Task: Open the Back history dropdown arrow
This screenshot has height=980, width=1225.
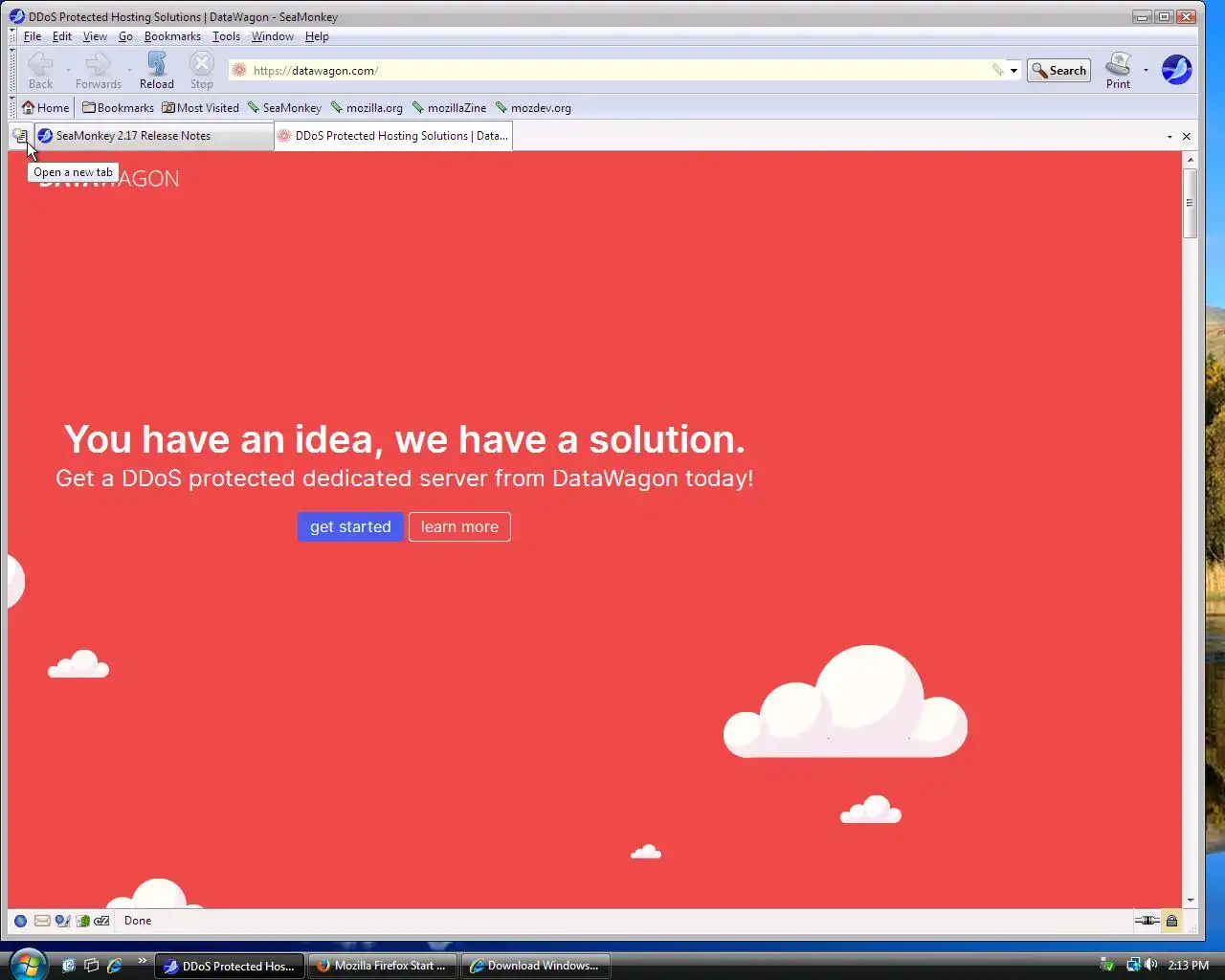Action: (x=68, y=70)
